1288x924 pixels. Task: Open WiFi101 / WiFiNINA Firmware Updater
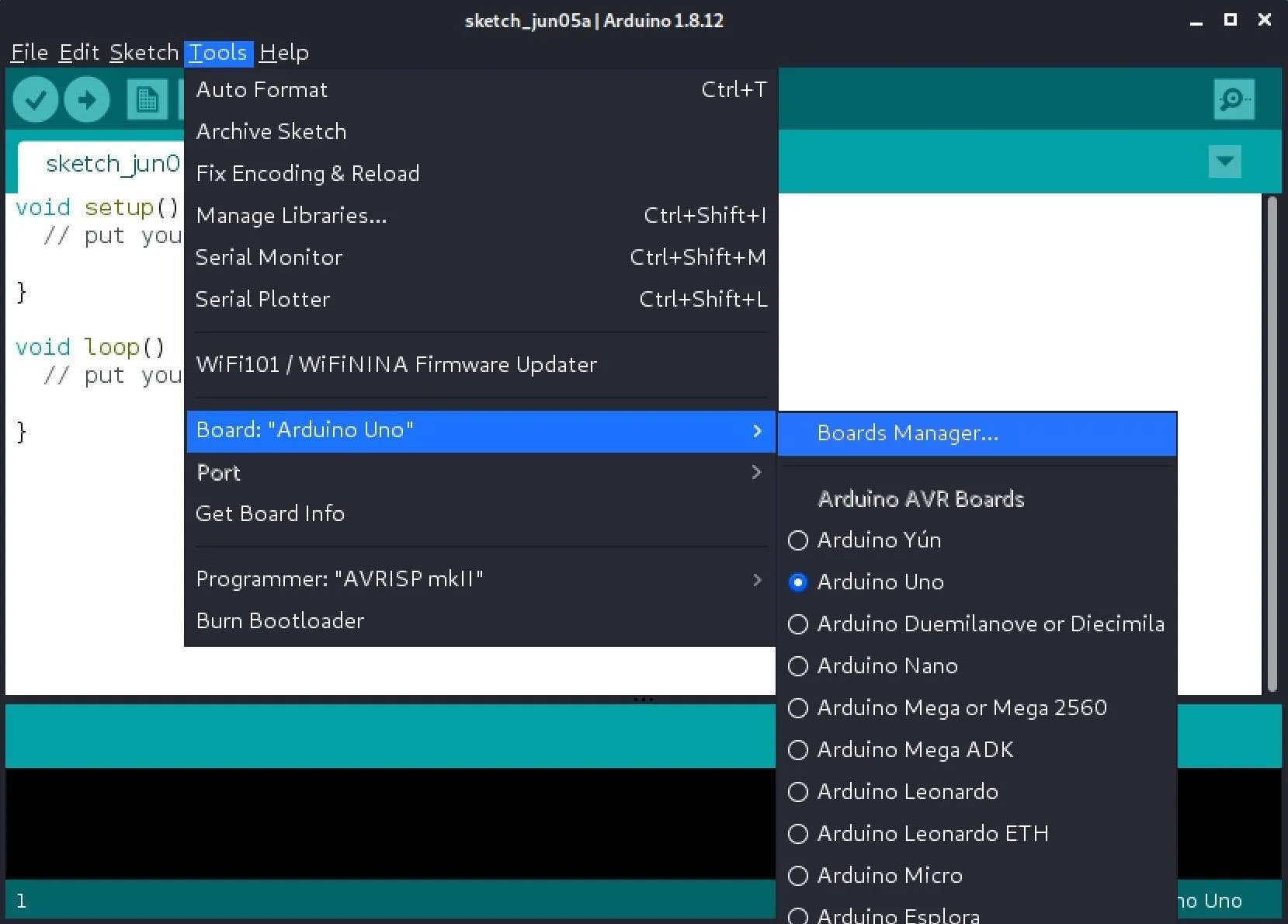pyautogui.click(x=481, y=365)
